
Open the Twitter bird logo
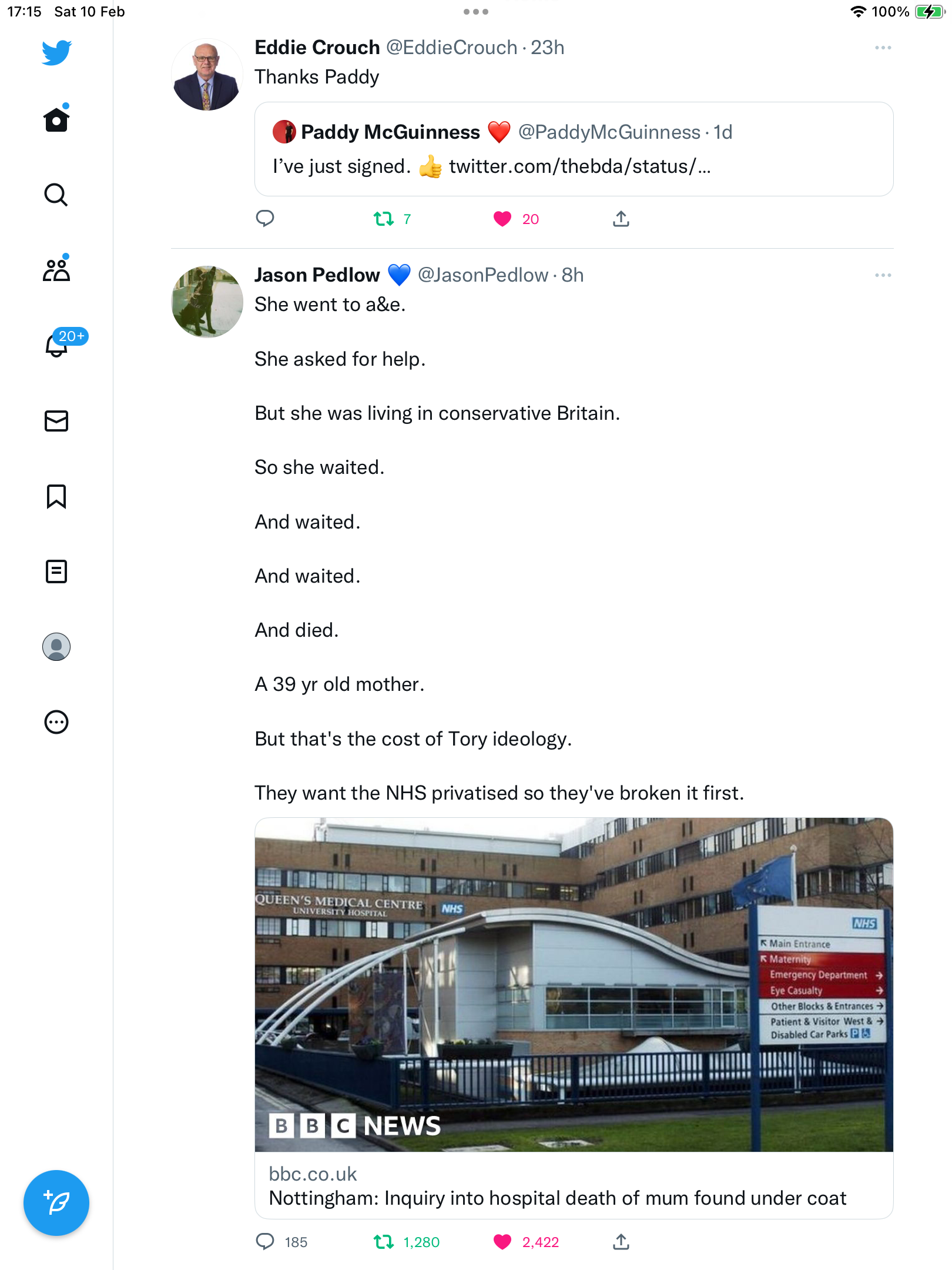56,52
